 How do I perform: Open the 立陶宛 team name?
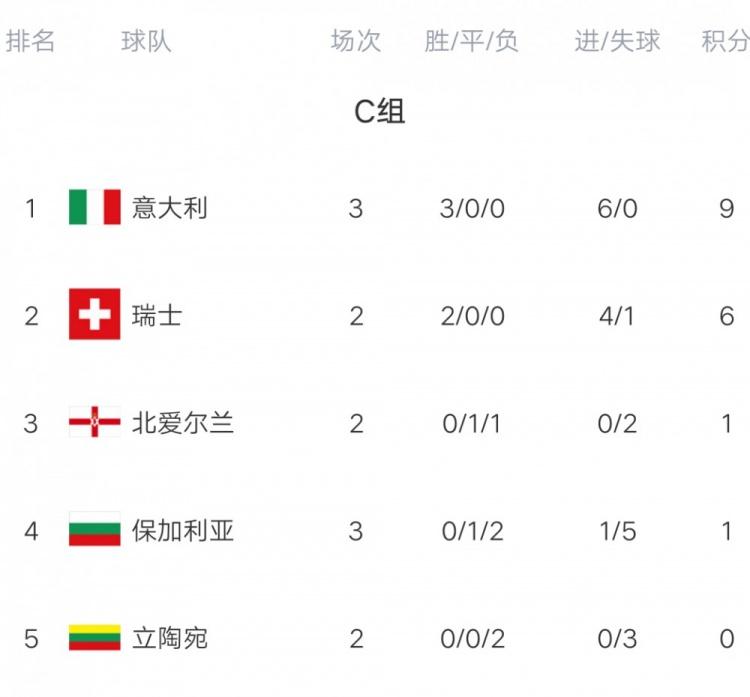point(170,638)
